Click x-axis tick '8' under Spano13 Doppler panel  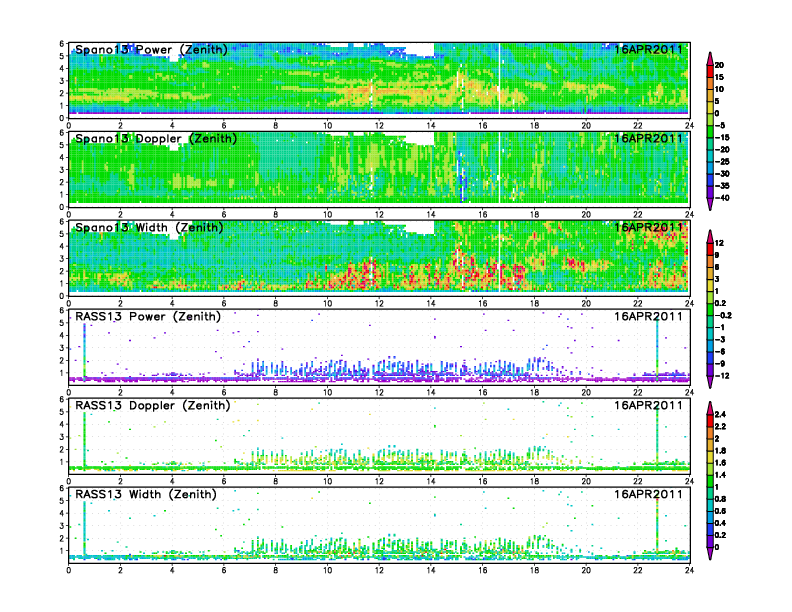click(276, 215)
